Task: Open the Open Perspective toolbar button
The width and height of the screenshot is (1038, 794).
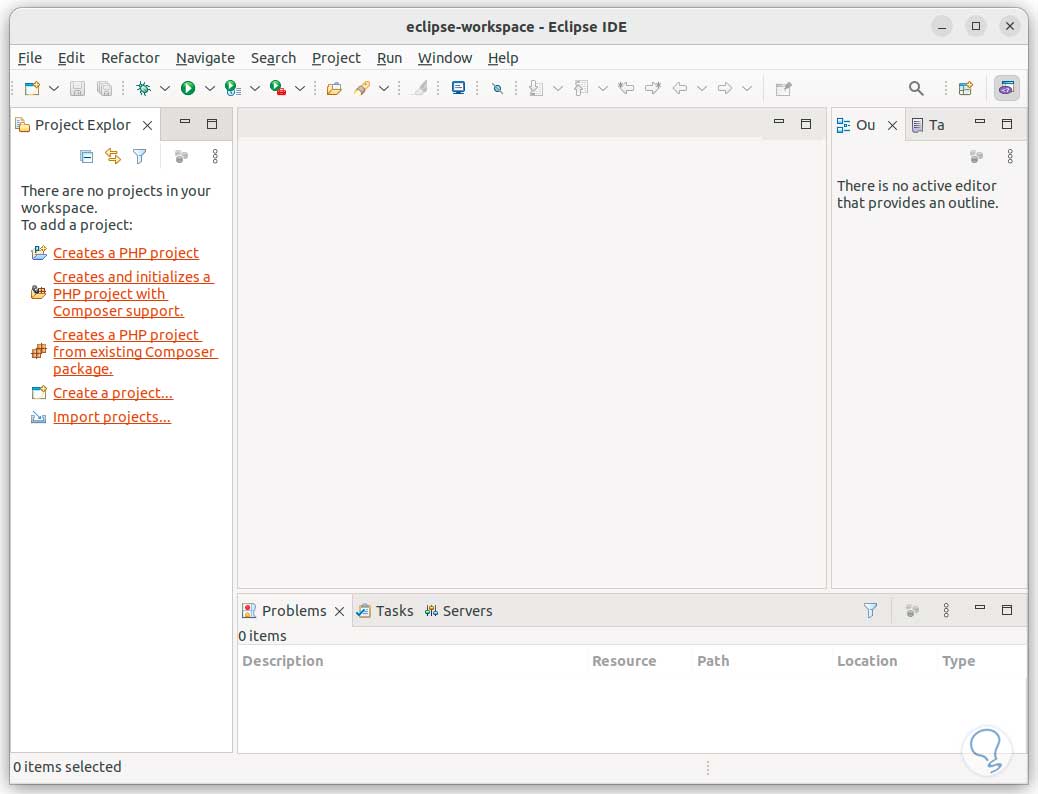Action: [965, 88]
